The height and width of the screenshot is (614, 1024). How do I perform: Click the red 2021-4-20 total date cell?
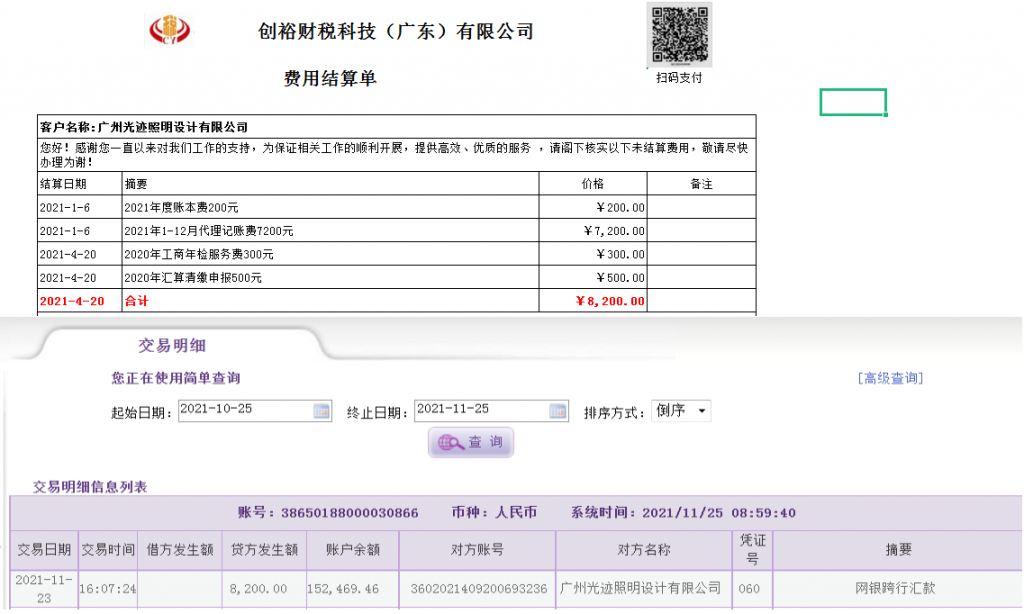click(x=80, y=301)
